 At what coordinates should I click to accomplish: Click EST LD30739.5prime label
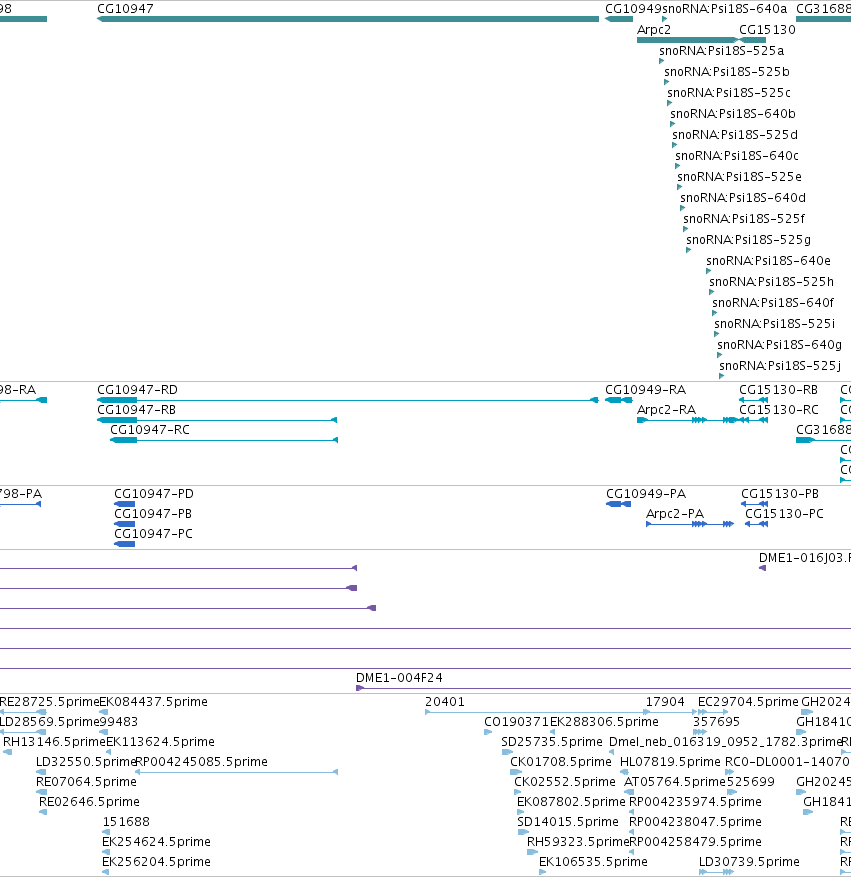[x=749, y=862]
